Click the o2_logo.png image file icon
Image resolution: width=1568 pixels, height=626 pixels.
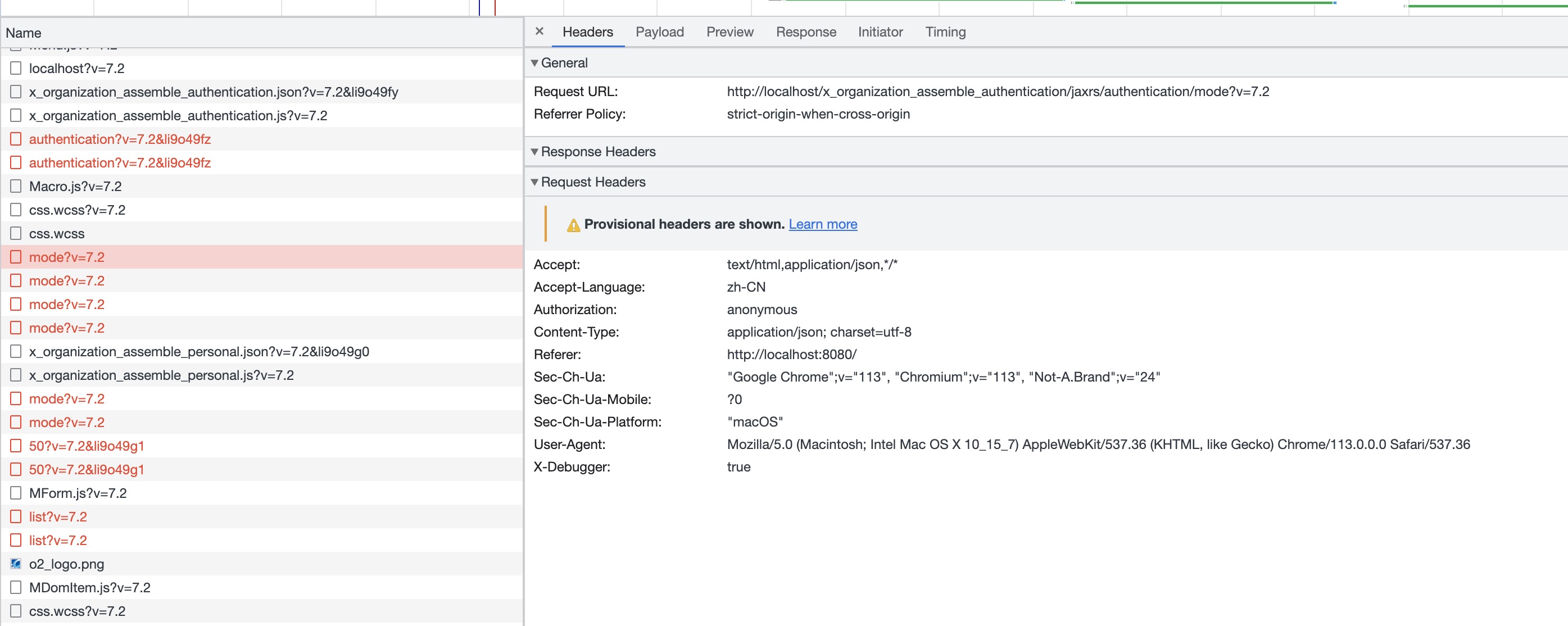pyautogui.click(x=16, y=564)
